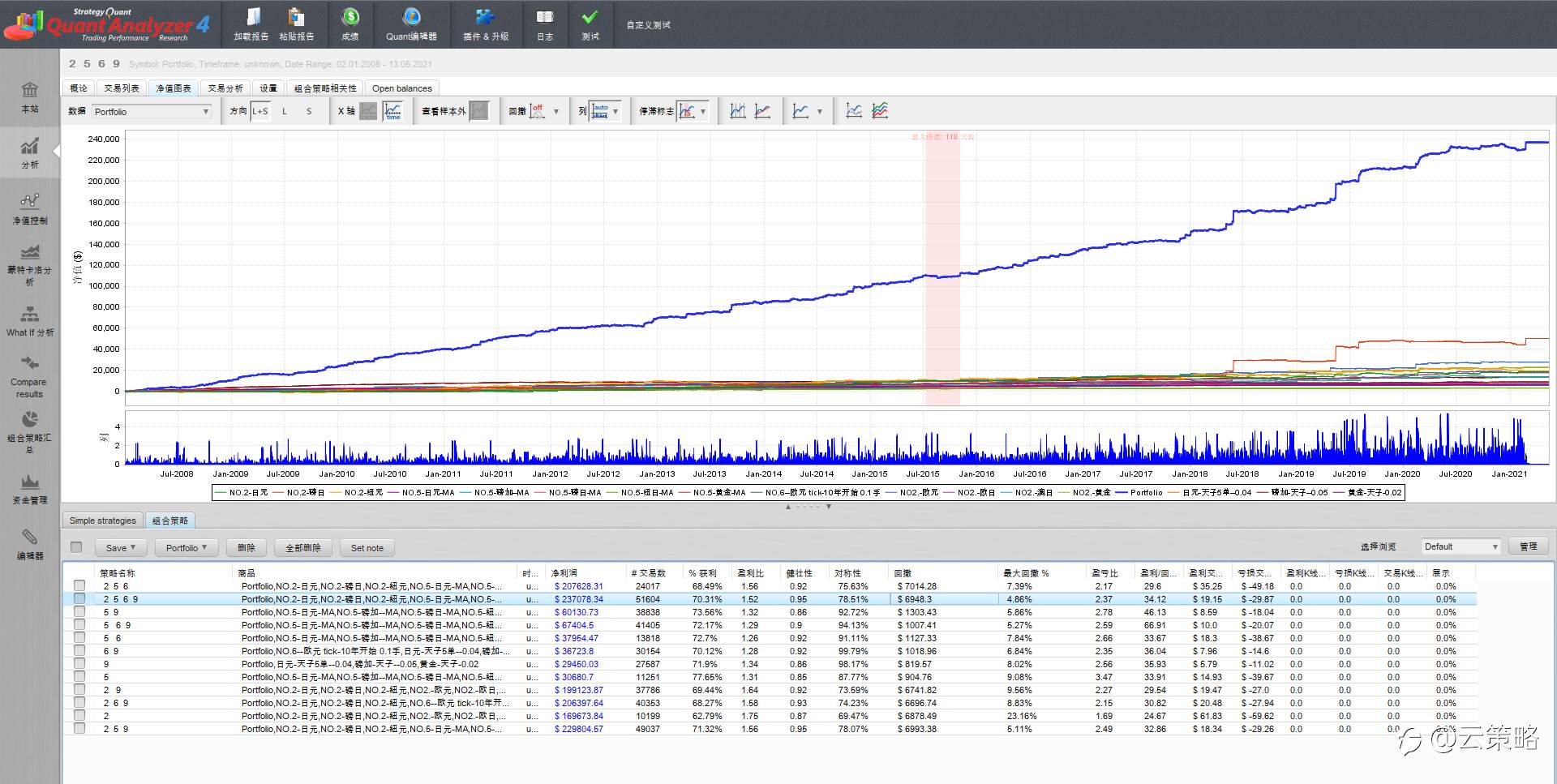Tick the select-all checkbox beside Save

pos(76,547)
